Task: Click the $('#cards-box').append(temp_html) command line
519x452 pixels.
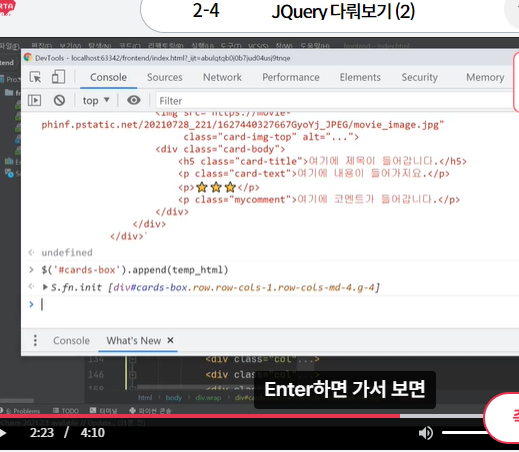Action: (135, 270)
